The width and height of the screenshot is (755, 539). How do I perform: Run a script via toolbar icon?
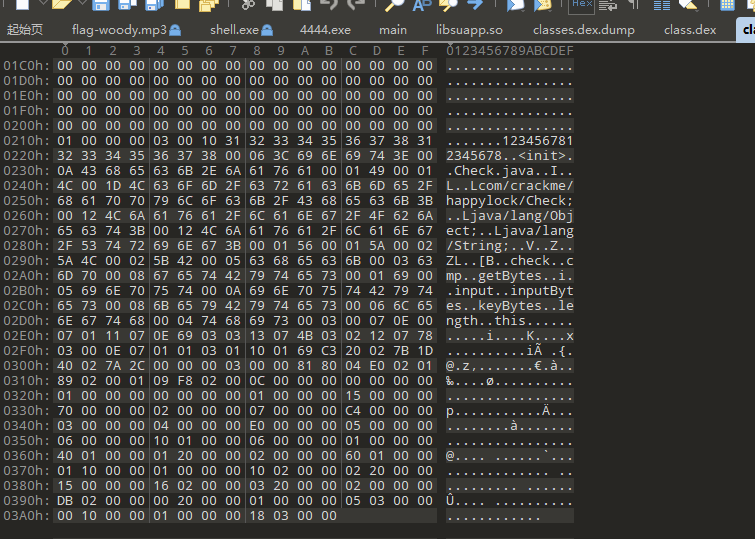click(515, 4)
